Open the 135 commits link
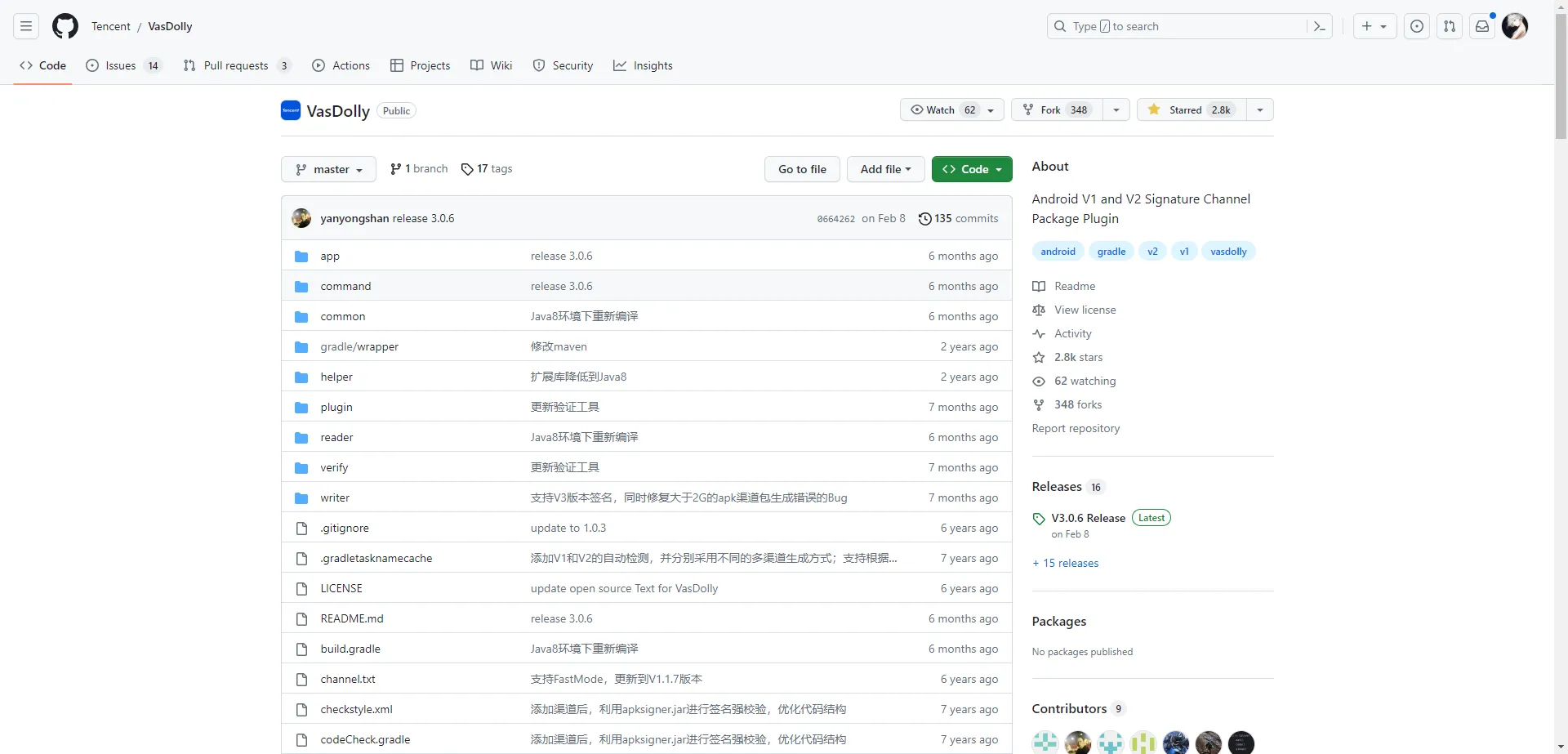 pyautogui.click(x=959, y=218)
